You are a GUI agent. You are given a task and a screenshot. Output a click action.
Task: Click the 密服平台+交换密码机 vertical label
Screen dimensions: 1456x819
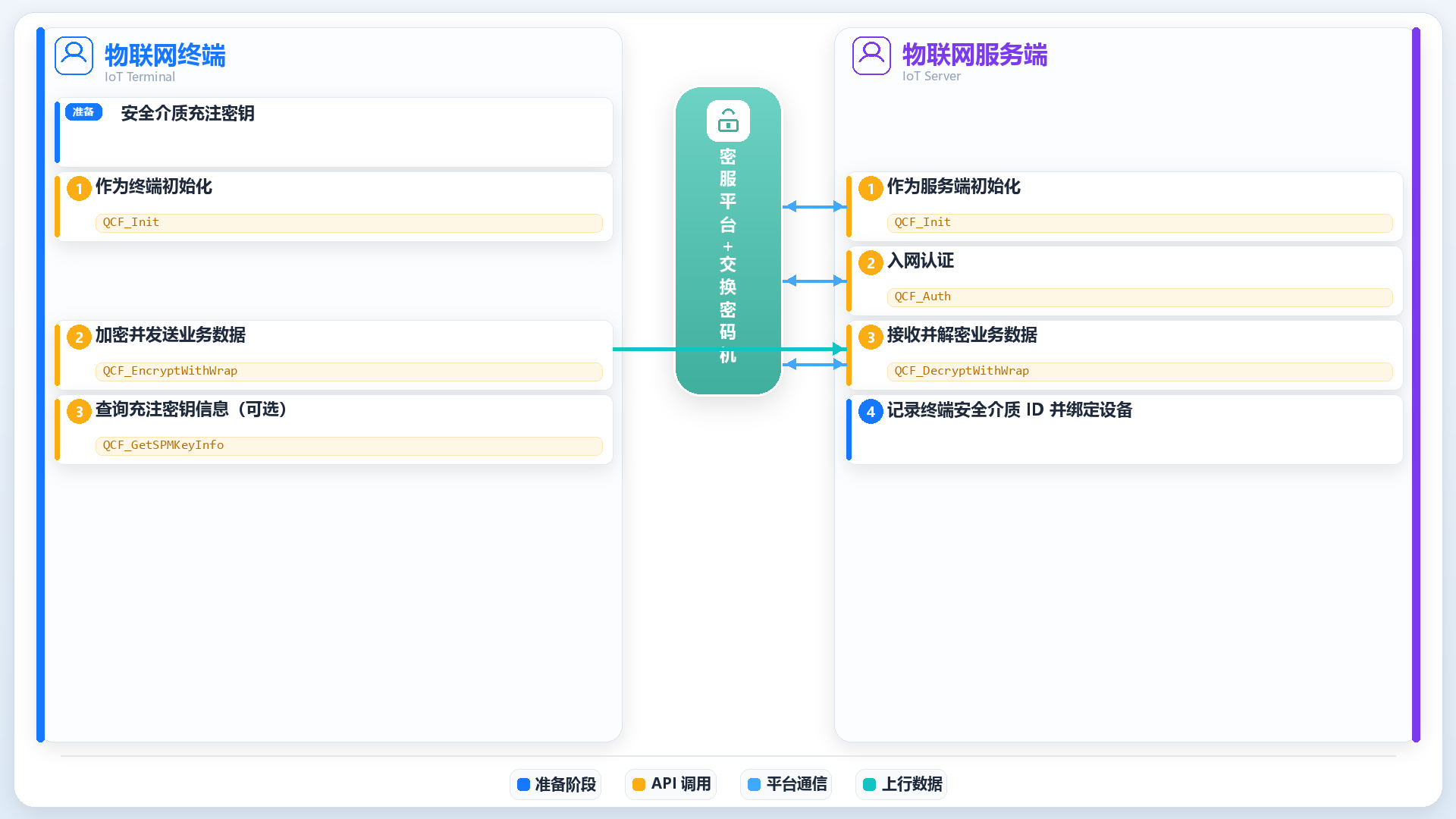click(728, 256)
